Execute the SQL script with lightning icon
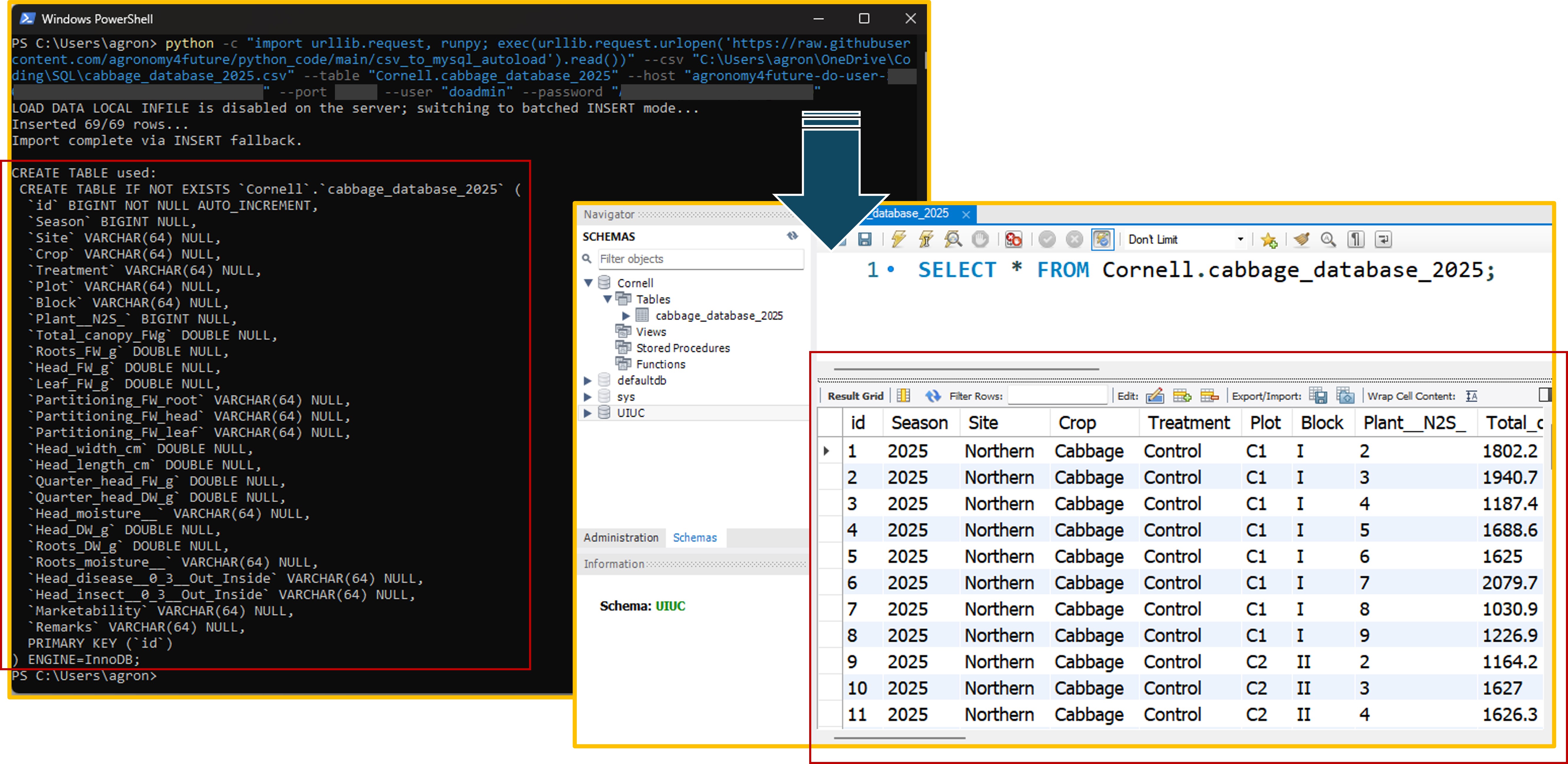1568x764 pixels. pyautogui.click(x=898, y=239)
